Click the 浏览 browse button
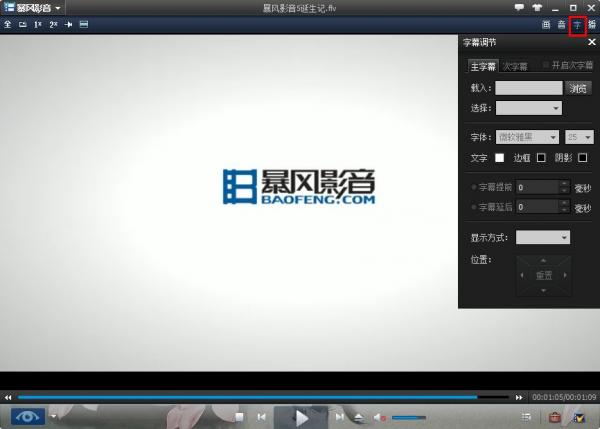The width and height of the screenshot is (600, 429). [x=578, y=88]
